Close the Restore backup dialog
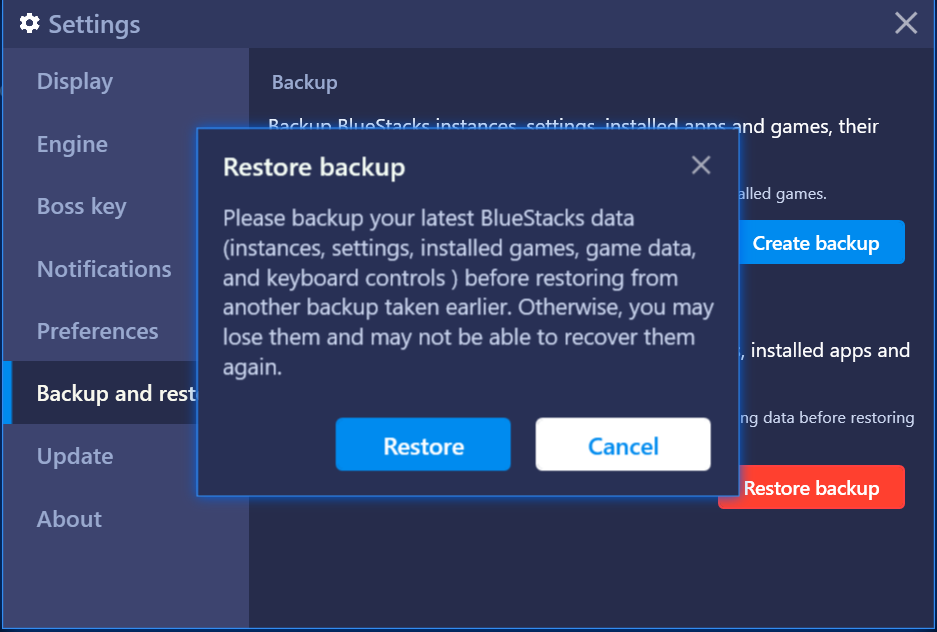 click(x=701, y=165)
